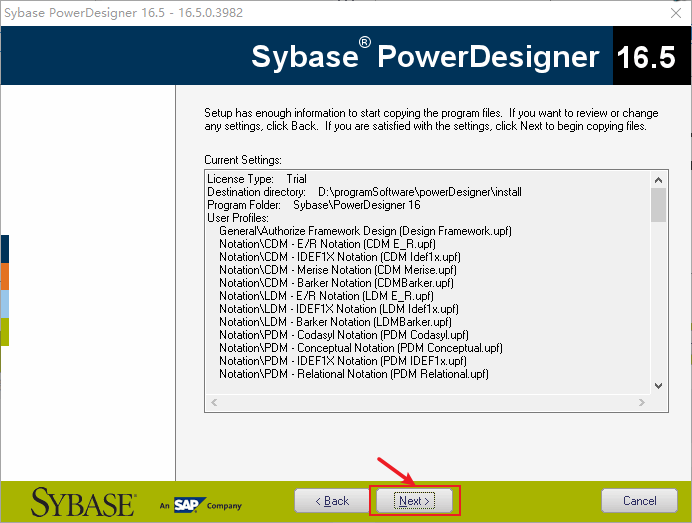The height and width of the screenshot is (523, 692).
Task: Click the 'License Type: Trial' line
Action: coord(256,179)
